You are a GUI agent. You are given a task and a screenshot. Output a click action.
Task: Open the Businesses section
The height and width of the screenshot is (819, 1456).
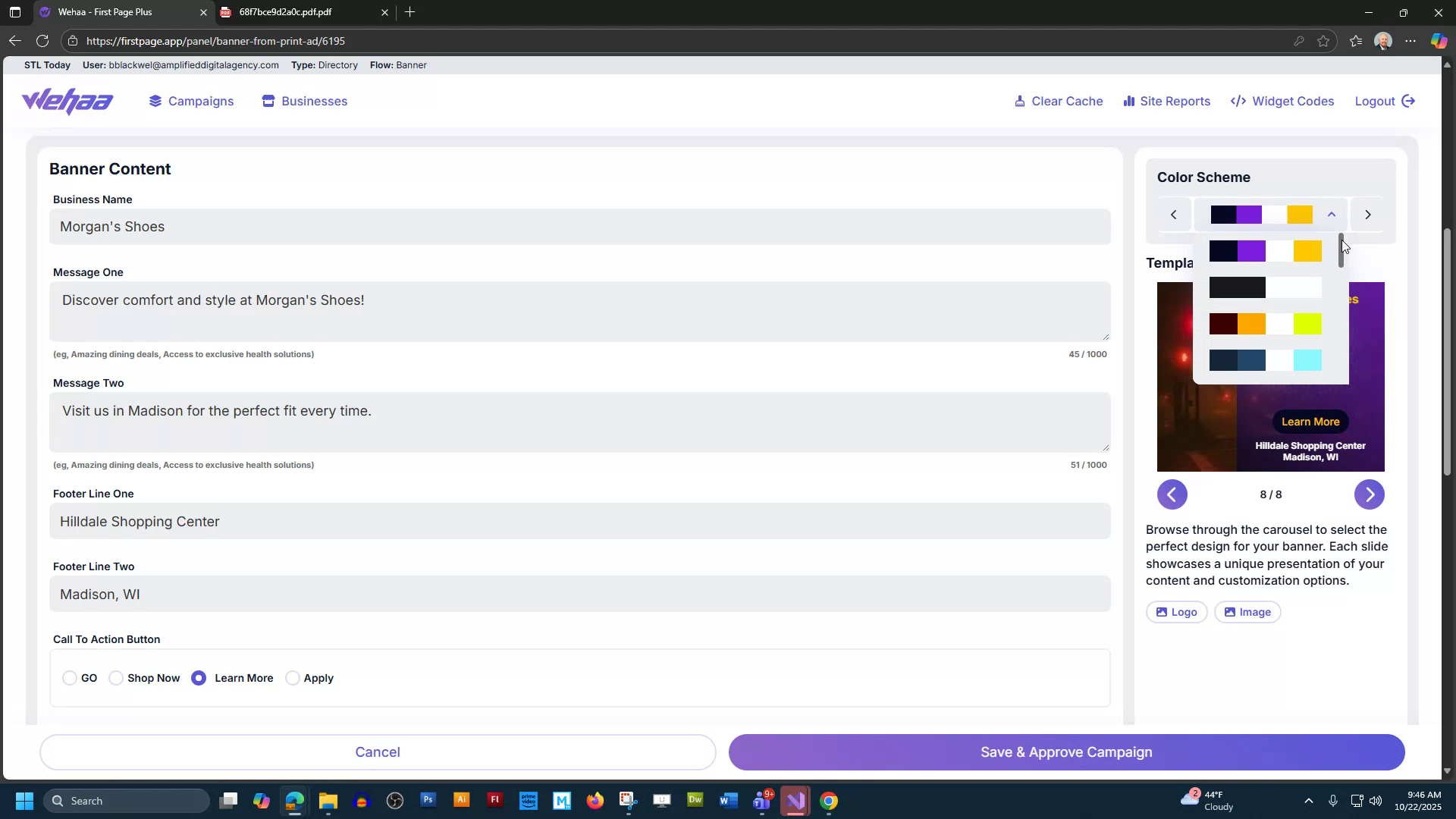tap(303, 101)
